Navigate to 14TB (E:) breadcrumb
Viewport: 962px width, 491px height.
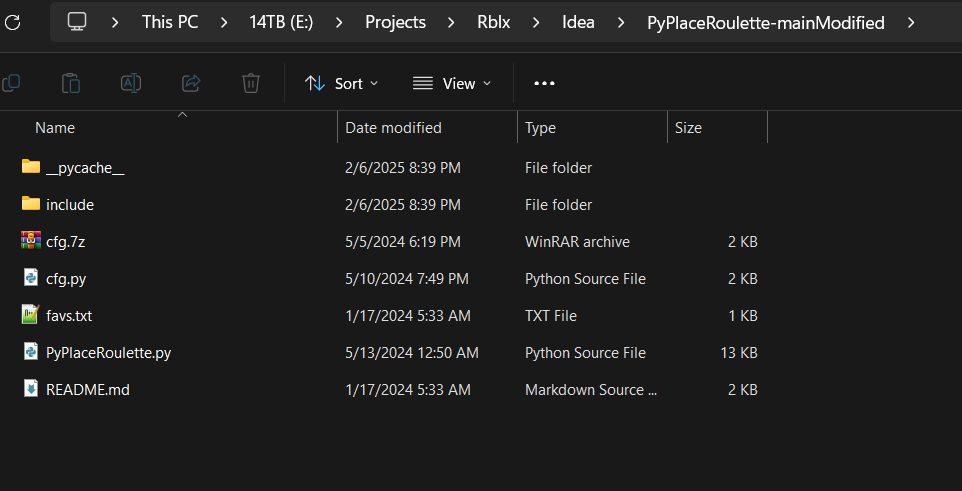(281, 23)
